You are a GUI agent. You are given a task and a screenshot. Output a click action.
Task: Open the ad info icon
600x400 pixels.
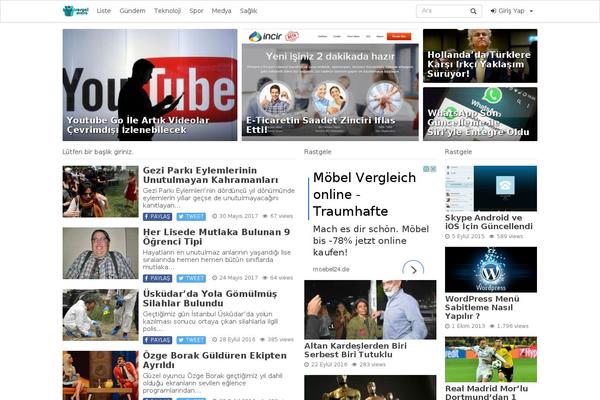tap(426, 169)
